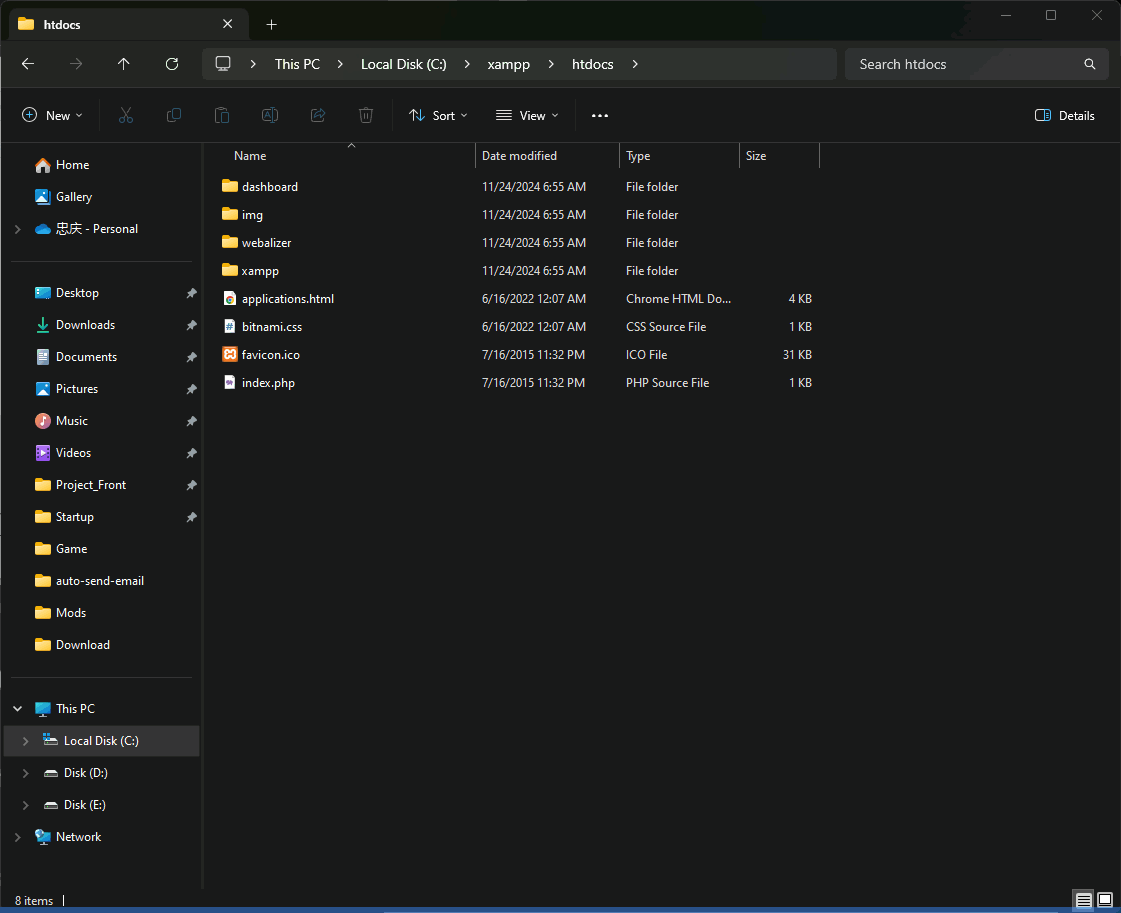Click the PC monitor icon in address bar
The height and width of the screenshot is (913, 1121).
coord(223,64)
